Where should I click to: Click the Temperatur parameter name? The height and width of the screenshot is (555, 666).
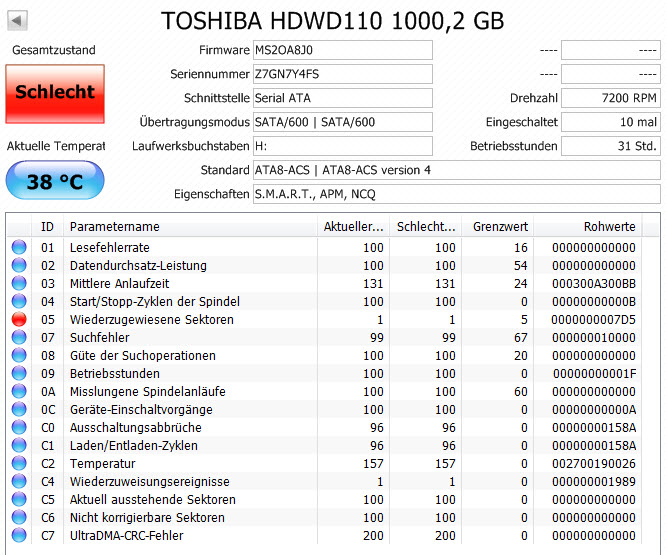[102, 463]
